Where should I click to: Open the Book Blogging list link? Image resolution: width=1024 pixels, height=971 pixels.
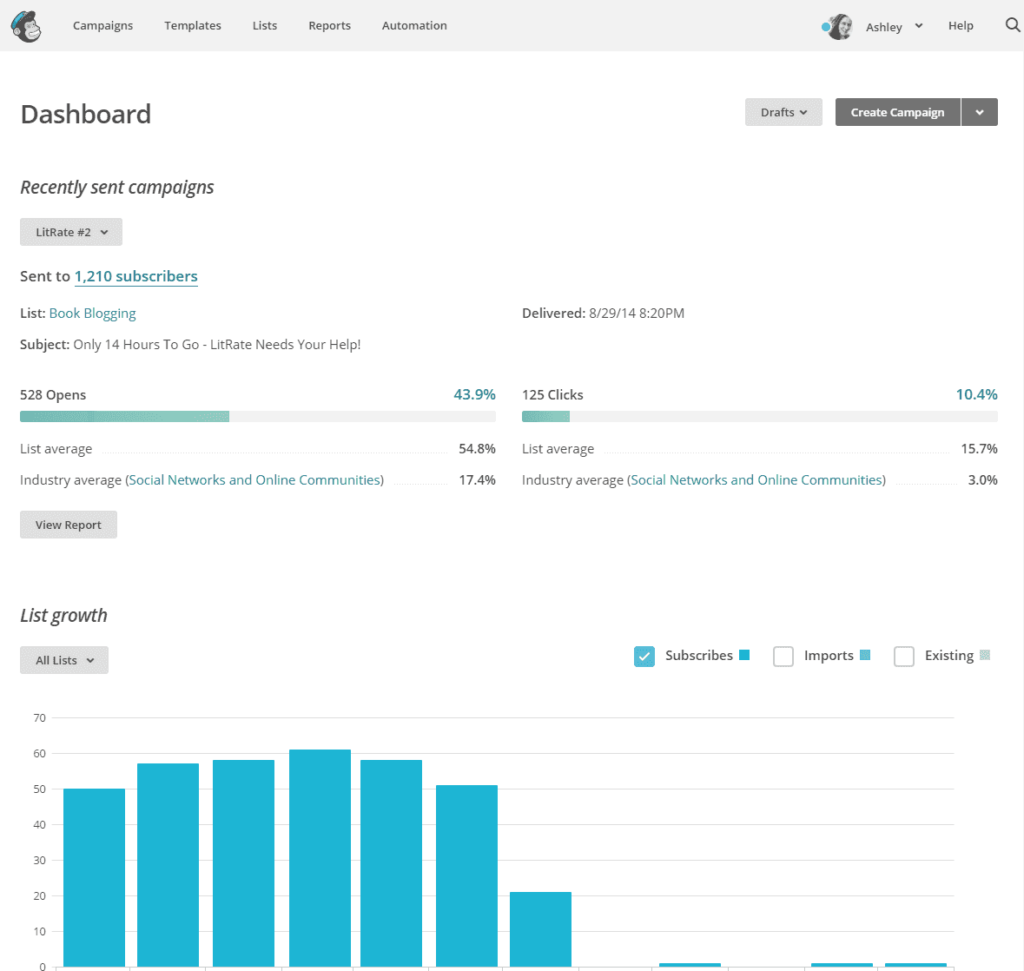point(93,313)
